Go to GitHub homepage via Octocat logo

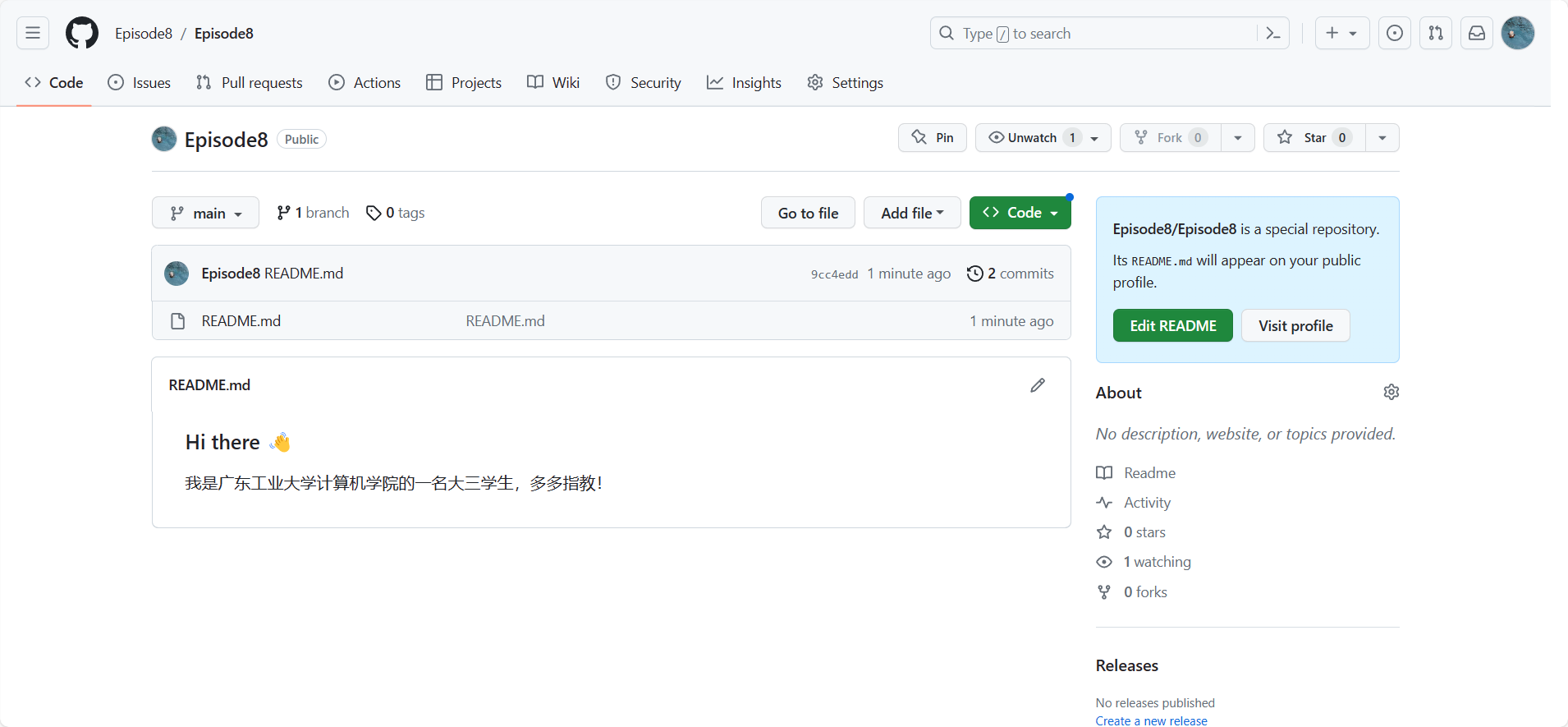click(82, 33)
